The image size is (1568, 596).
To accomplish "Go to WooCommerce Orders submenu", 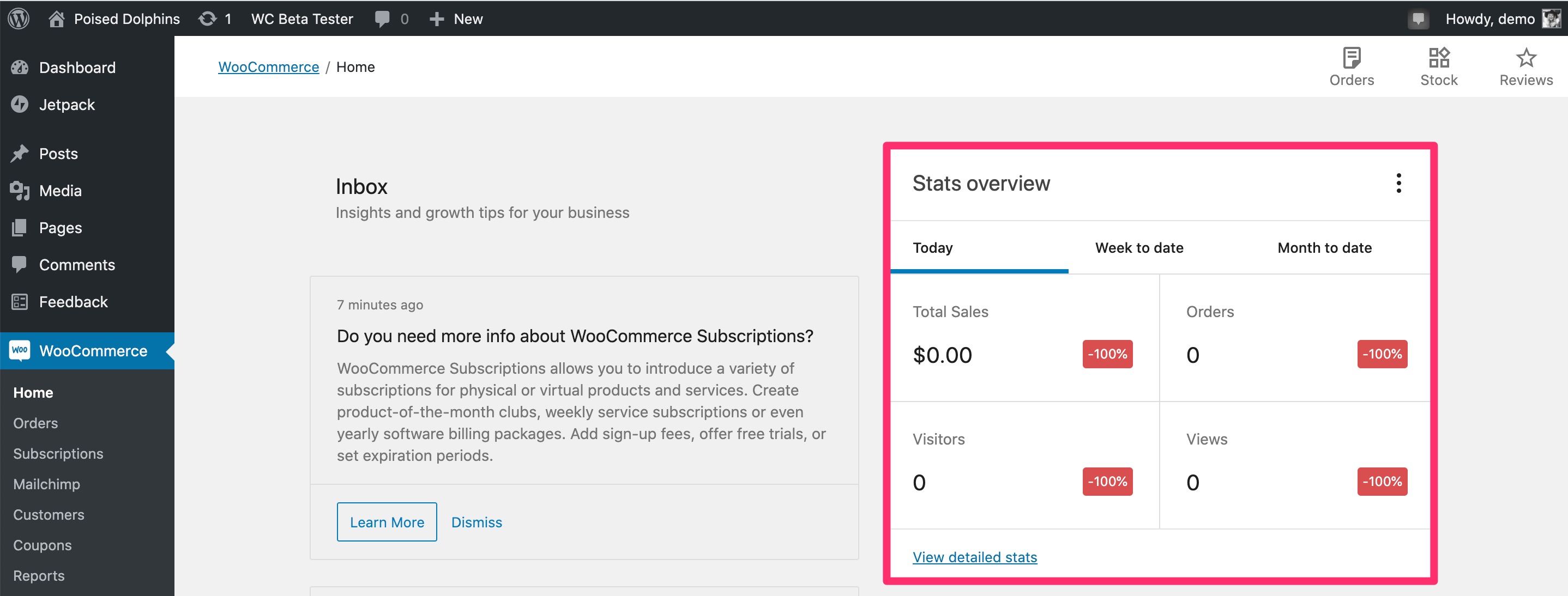I will 35,423.
